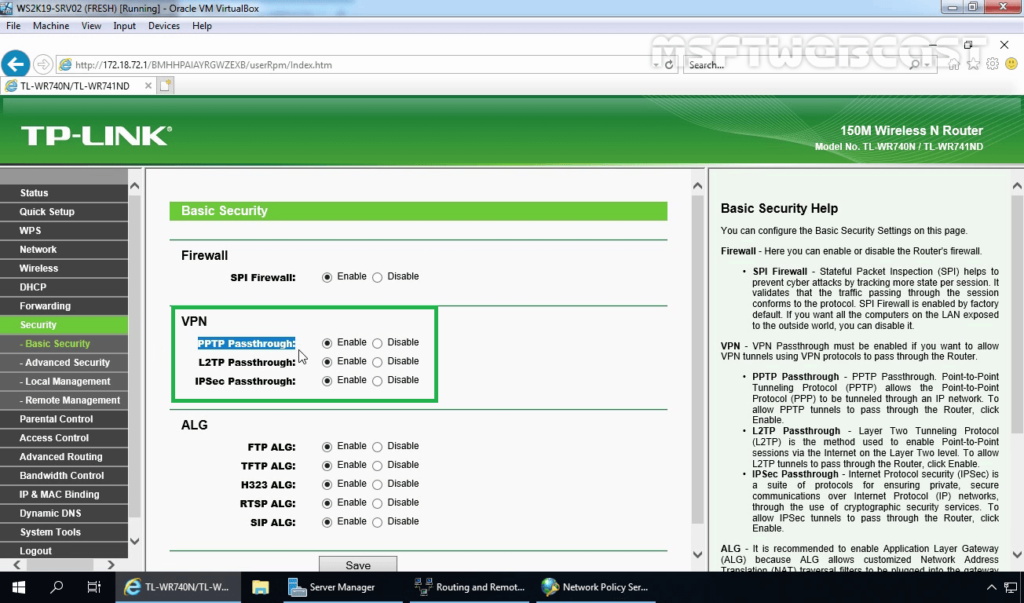
Task: Open taskbar search icon
Action: pyautogui.click(x=57, y=587)
